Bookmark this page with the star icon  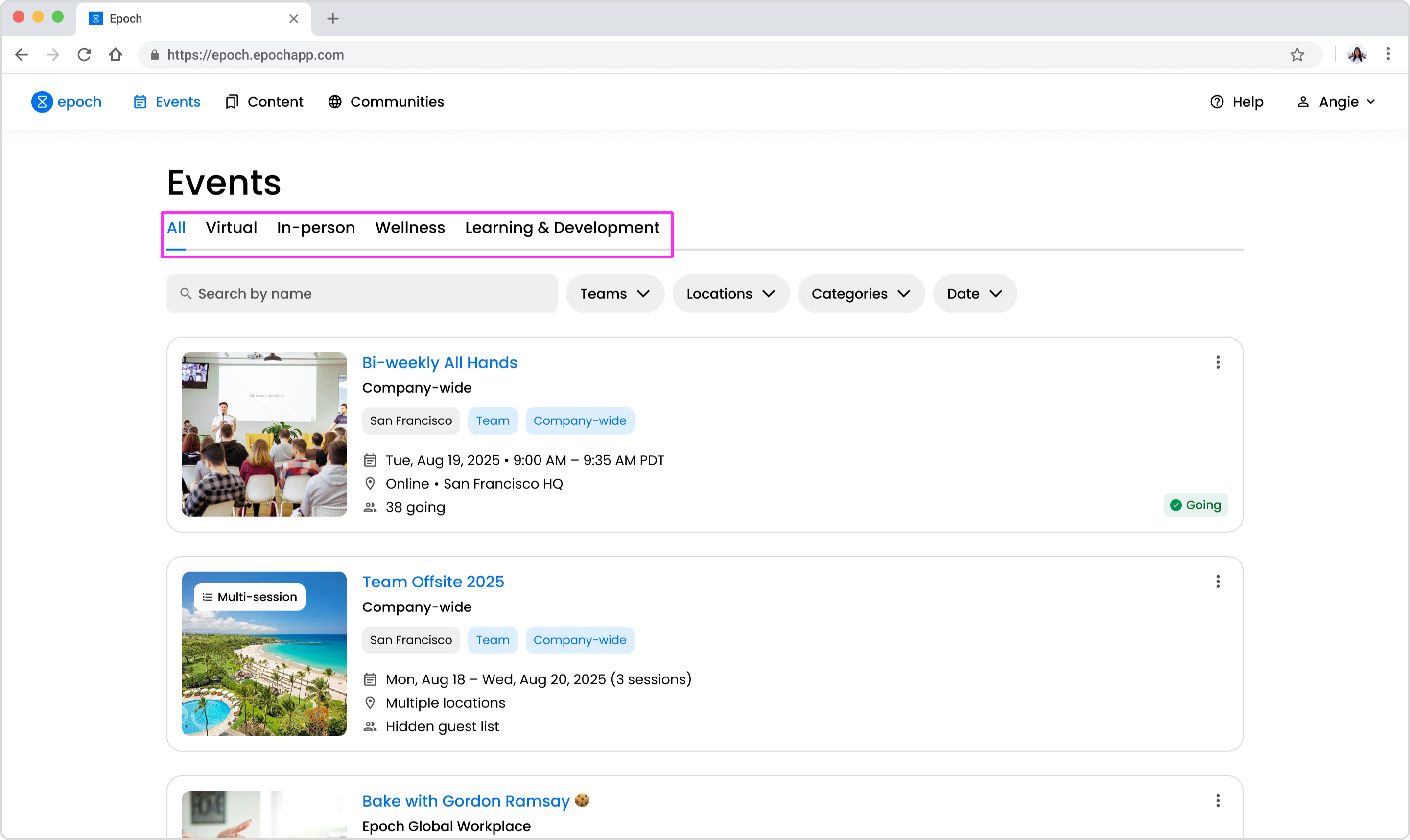(x=1297, y=55)
